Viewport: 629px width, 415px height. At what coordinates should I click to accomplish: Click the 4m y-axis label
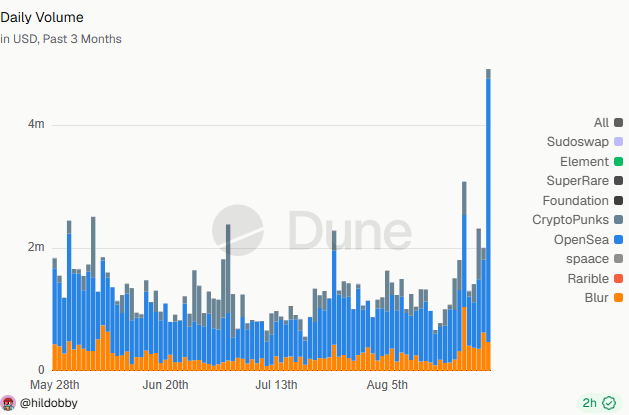(x=36, y=124)
